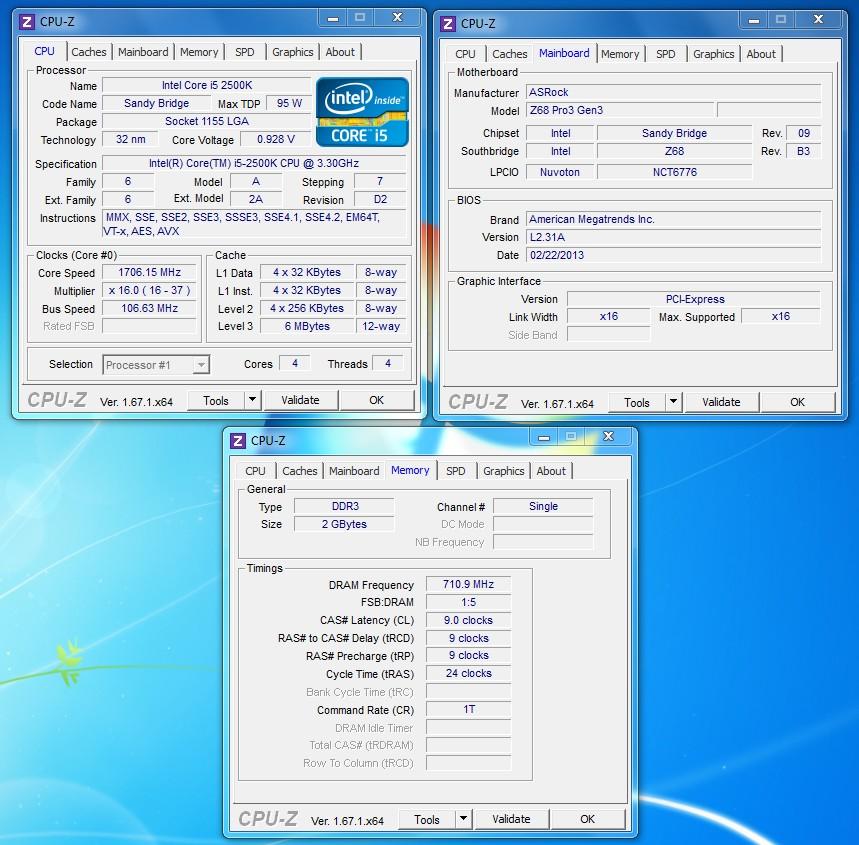The image size is (859, 845).
Task: Click the CPU-Z icon in the Mainboard window's title bar
Action: [x=448, y=24]
